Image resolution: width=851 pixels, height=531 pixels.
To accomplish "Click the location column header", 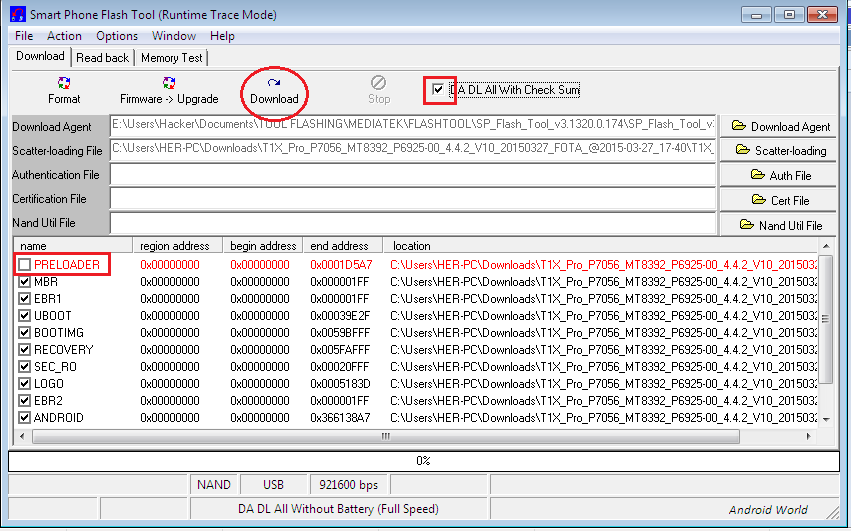I will point(600,245).
